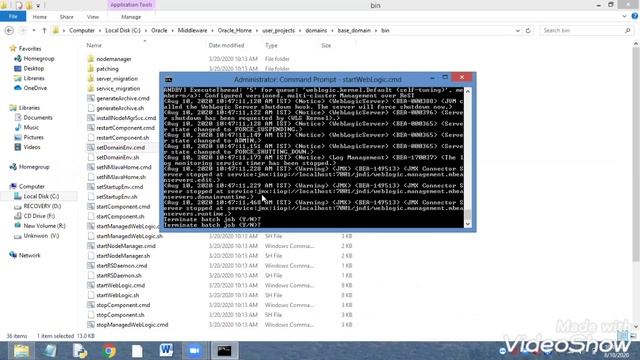The height and width of the screenshot is (360, 640).
Task: Sort files by Type column header
Action: coord(271,45)
